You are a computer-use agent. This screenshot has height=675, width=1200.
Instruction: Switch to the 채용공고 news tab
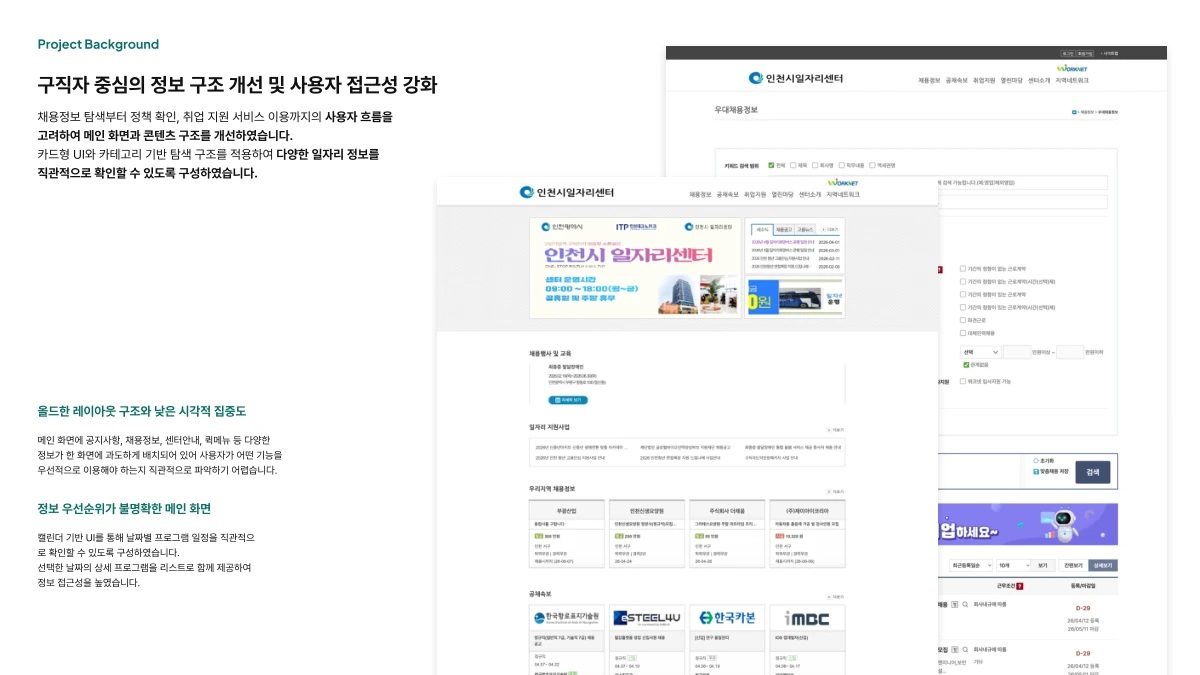coord(784,229)
